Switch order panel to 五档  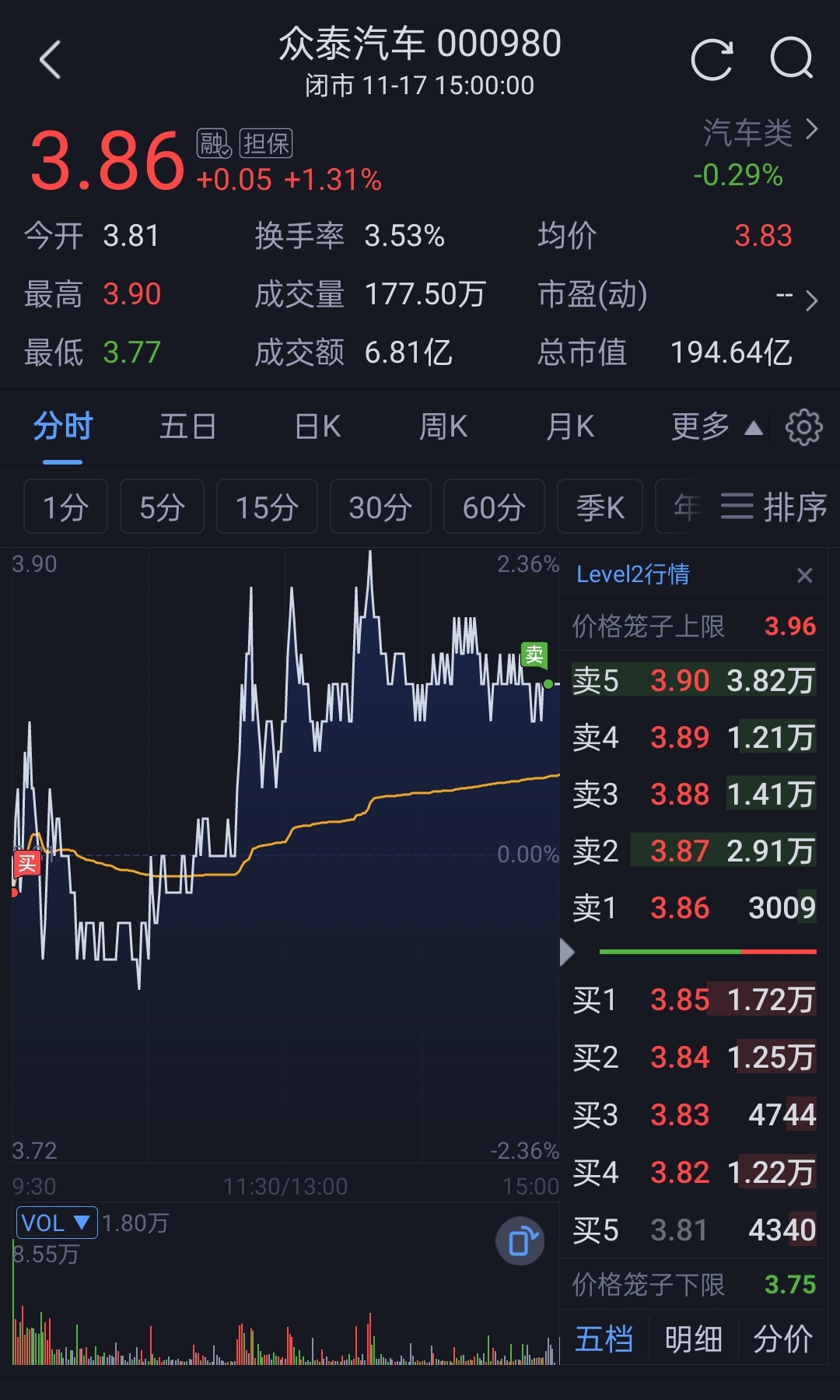[604, 1339]
